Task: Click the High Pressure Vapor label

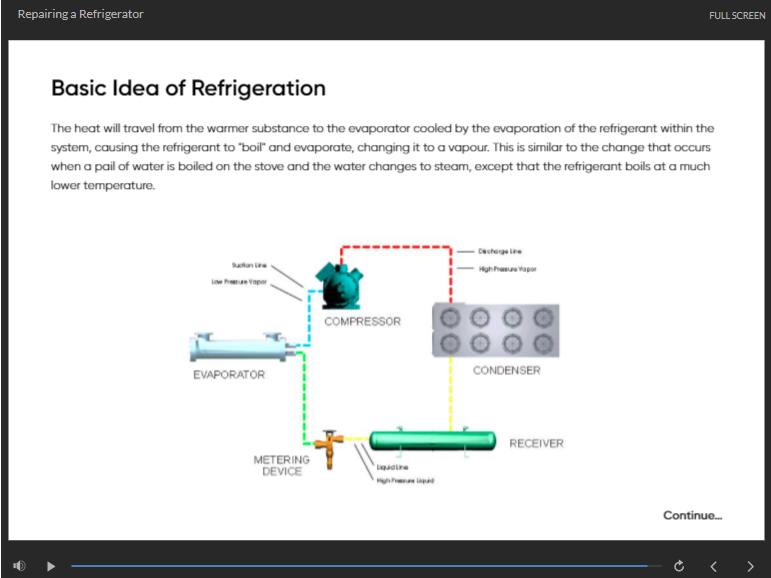Action: [x=507, y=269]
